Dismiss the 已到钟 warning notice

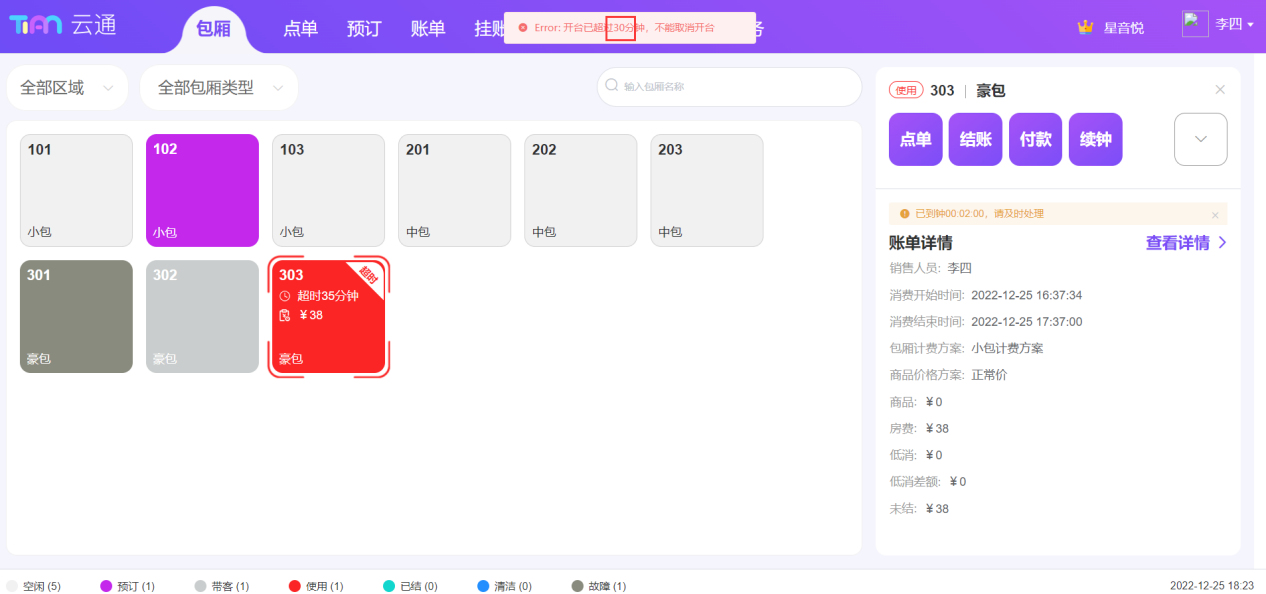click(x=1215, y=215)
